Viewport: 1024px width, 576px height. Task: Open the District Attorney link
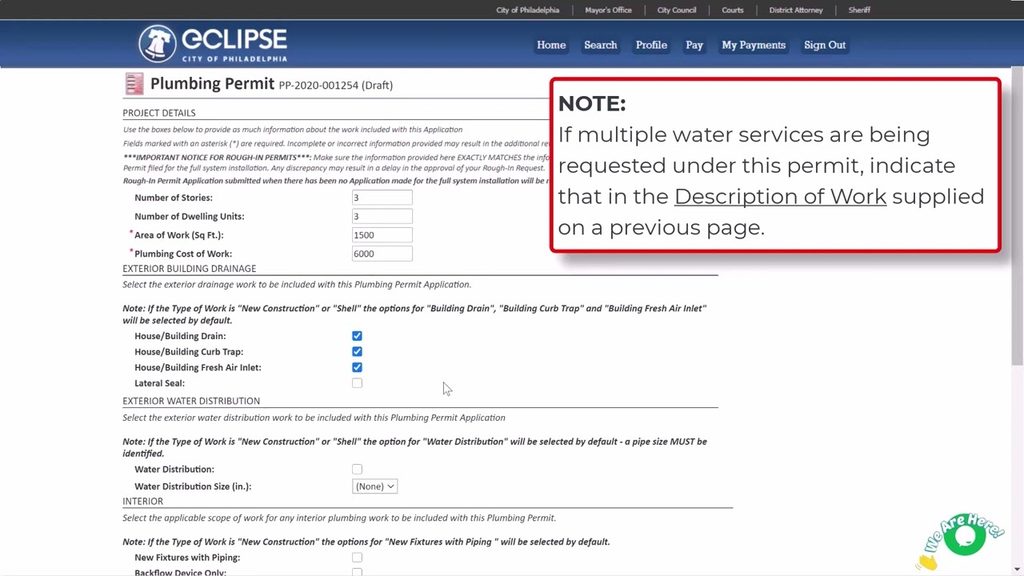[x=796, y=10]
